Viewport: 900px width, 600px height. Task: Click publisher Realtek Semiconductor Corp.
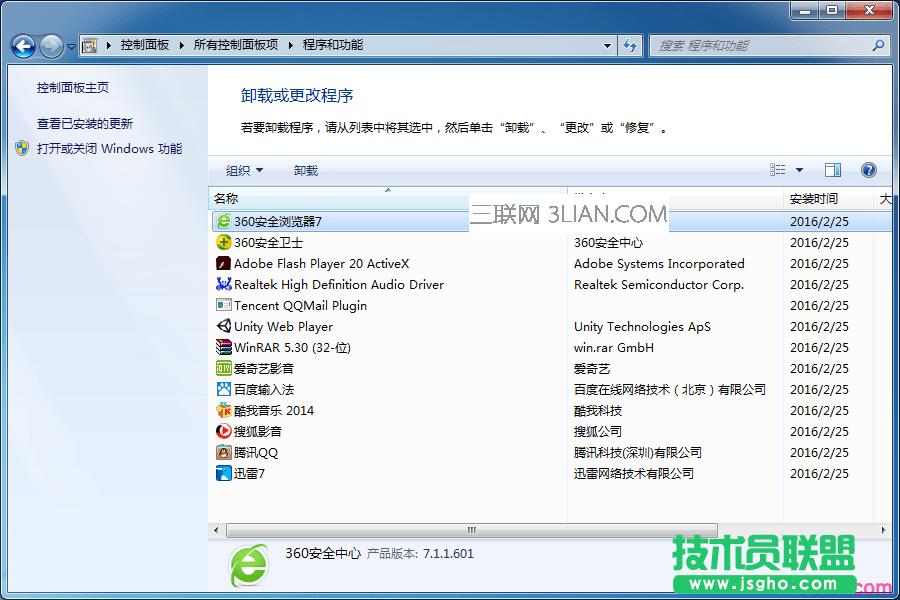[x=659, y=285]
